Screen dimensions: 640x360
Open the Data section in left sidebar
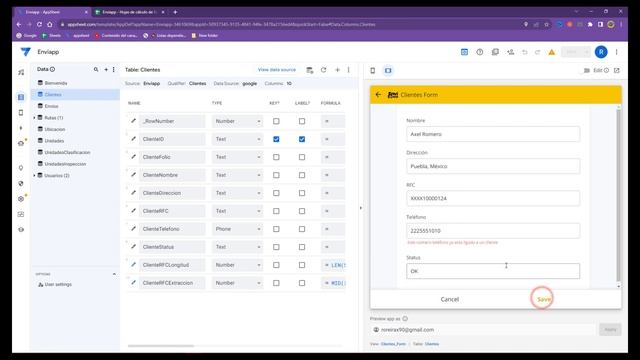[21, 97]
